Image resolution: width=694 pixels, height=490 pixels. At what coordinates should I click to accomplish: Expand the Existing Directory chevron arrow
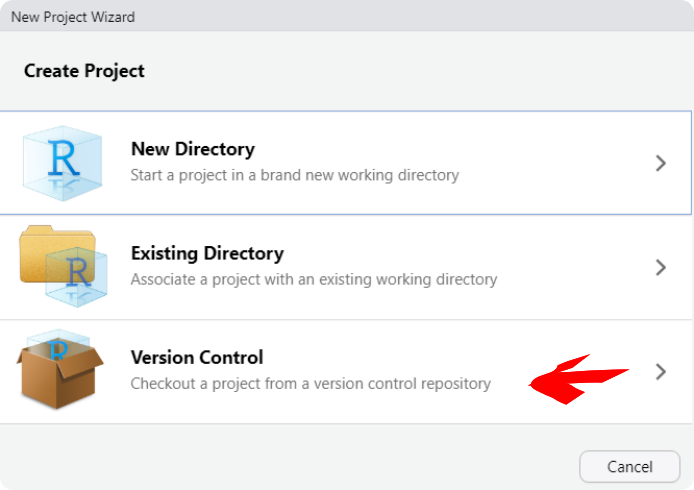click(x=661, y=267)
